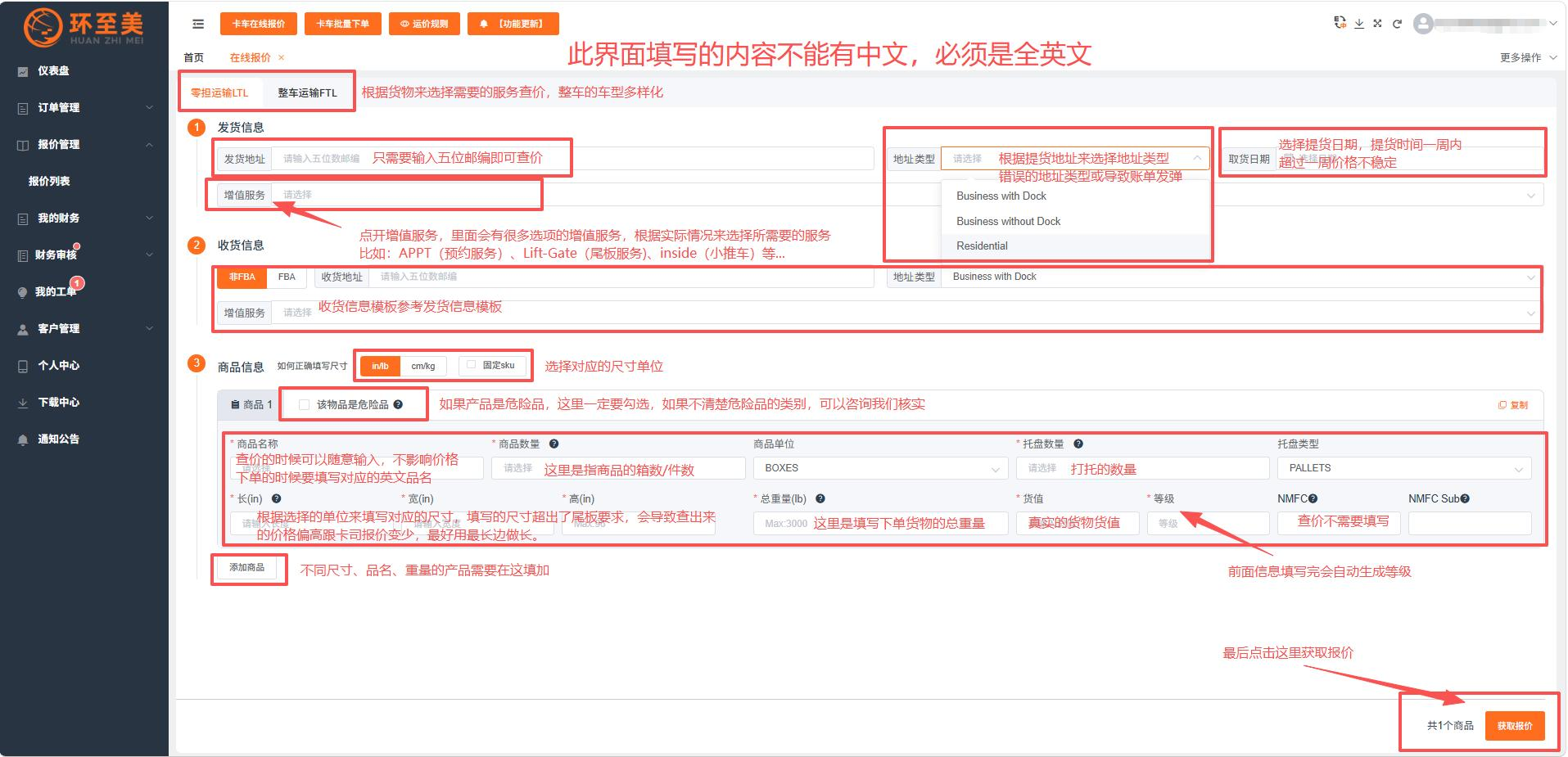
Task: Select the in/lb unit option
Action: pos(380,366)
